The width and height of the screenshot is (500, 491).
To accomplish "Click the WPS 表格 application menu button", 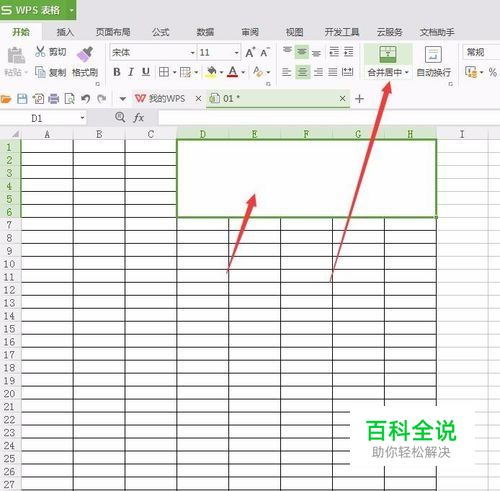I will pos(38,10).
